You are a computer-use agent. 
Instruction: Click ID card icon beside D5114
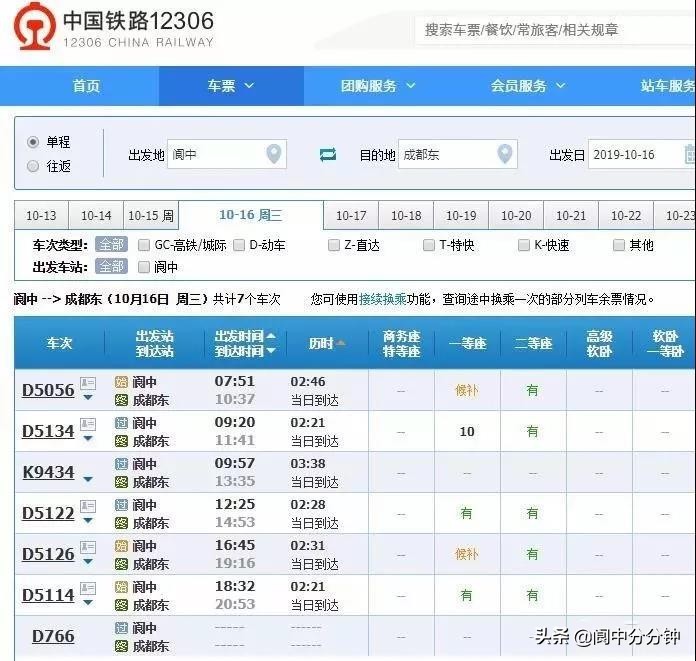pyautogui.click(x=88, y=588)
